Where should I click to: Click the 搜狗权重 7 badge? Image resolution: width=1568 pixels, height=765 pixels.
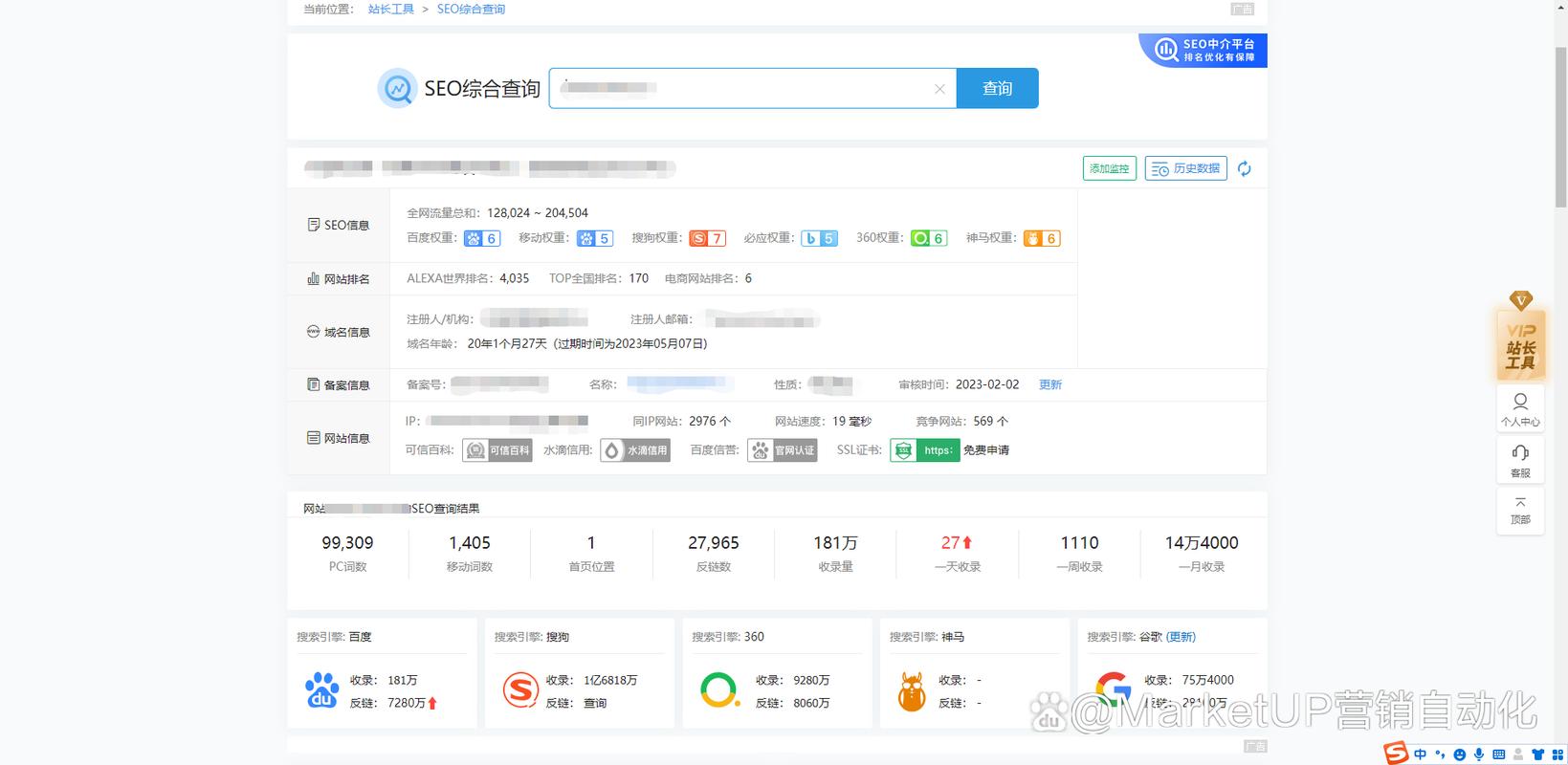point(708,238)
